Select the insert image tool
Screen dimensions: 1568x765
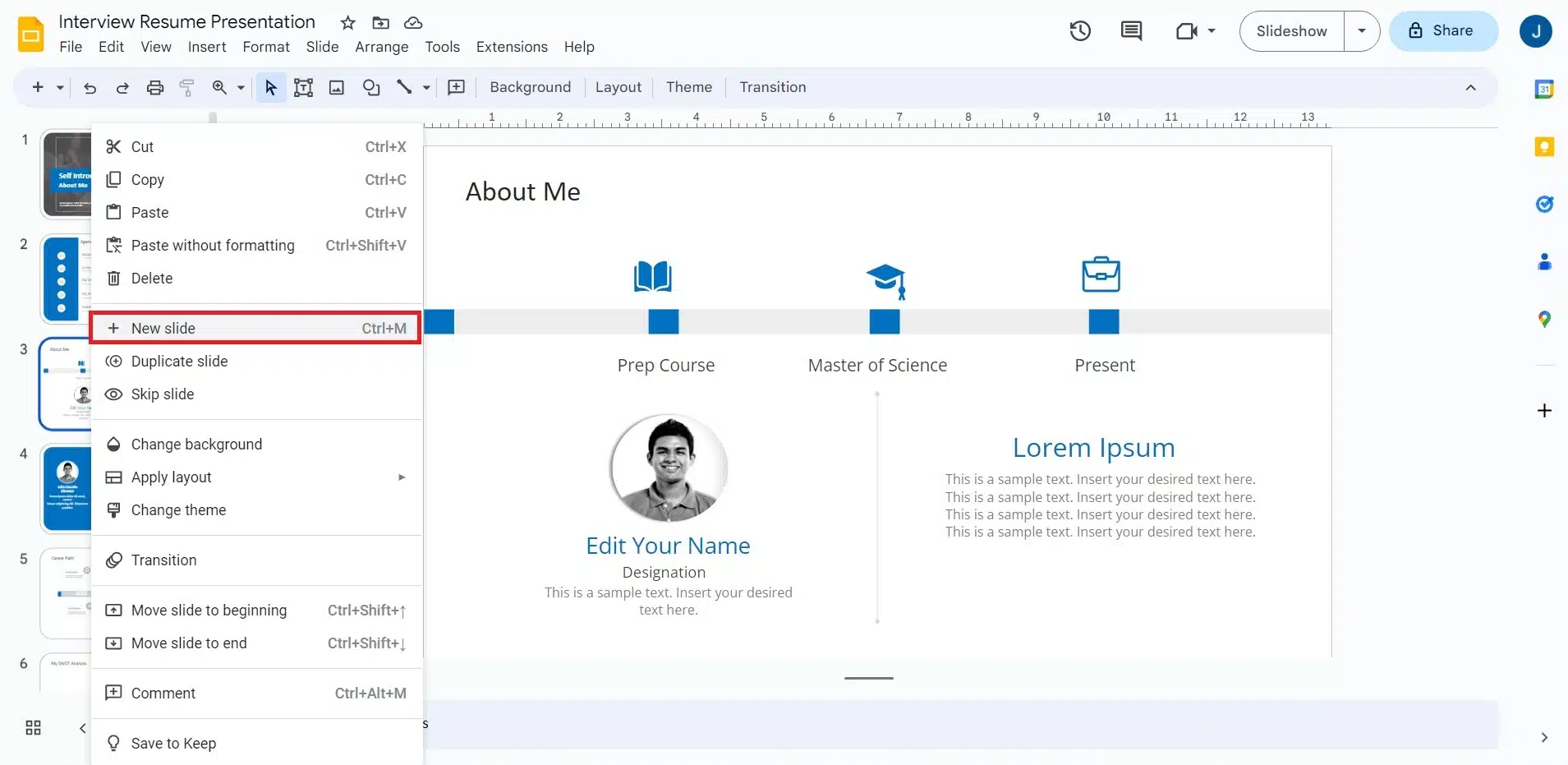pos(337,88)
